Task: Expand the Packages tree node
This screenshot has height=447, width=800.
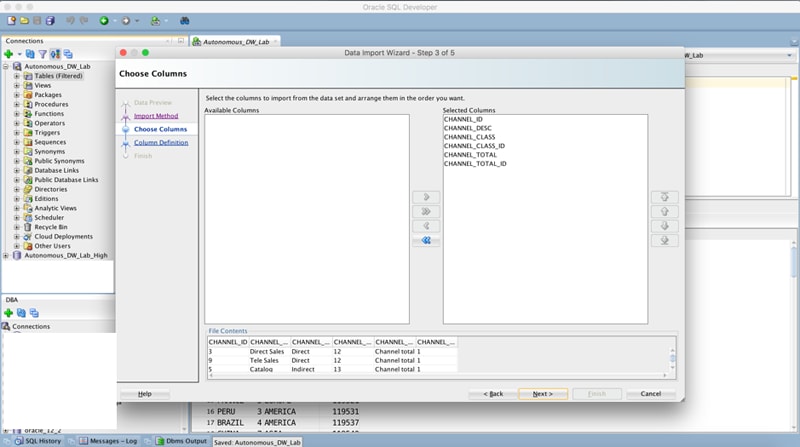Action: click(16, 94)
